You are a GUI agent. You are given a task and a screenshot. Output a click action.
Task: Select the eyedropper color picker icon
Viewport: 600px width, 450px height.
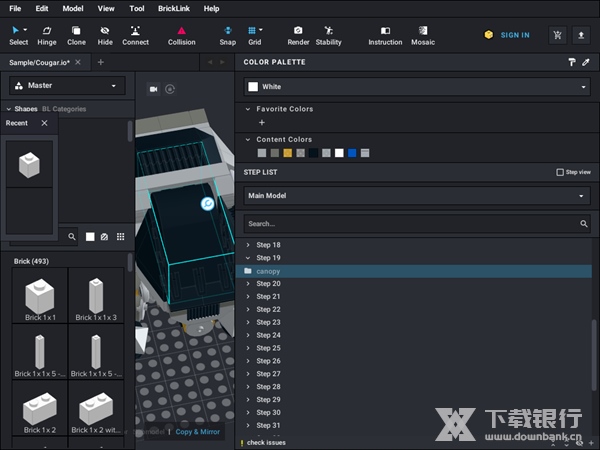(586, 62)
